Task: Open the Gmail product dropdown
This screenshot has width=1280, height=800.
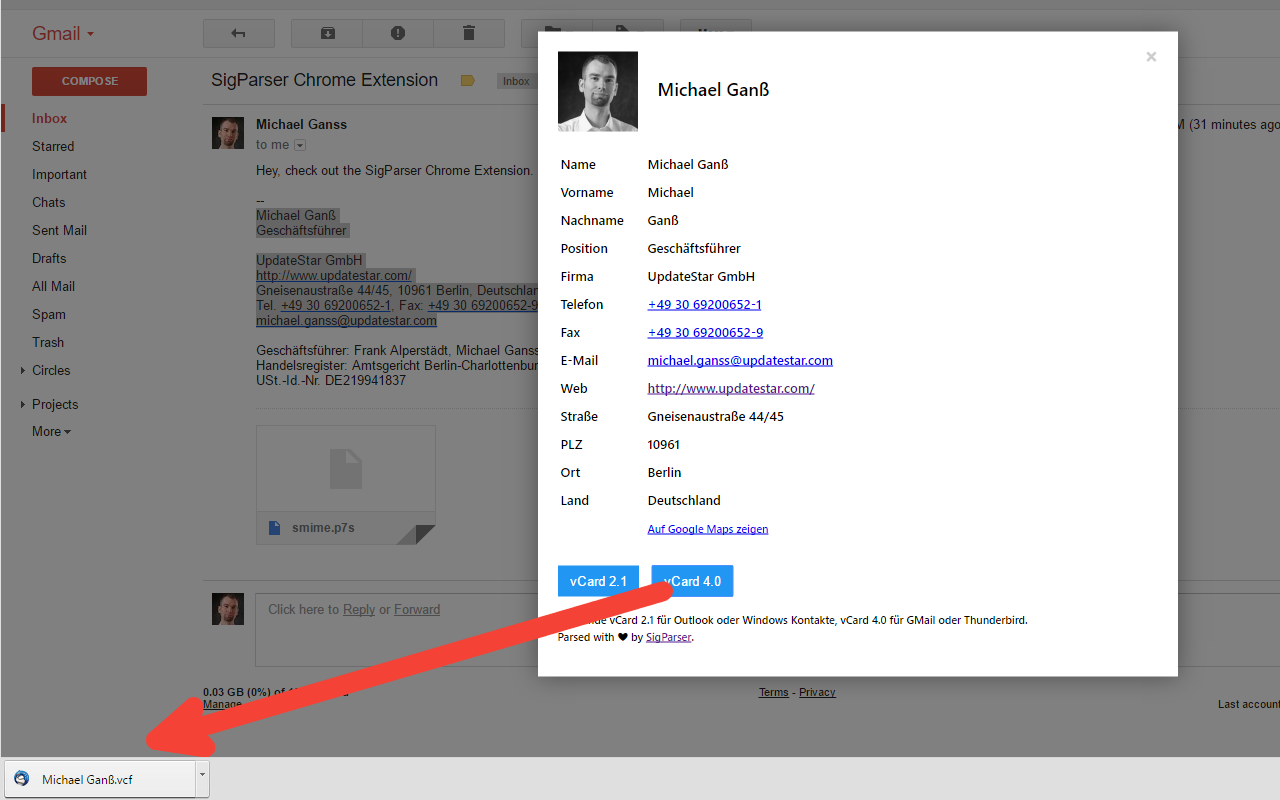Action: (x=63, y=33)
